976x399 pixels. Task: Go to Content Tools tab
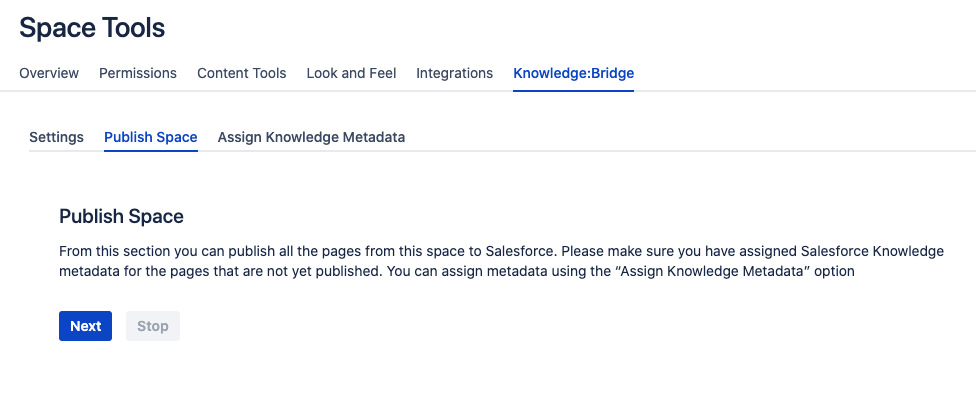point(242,73)
